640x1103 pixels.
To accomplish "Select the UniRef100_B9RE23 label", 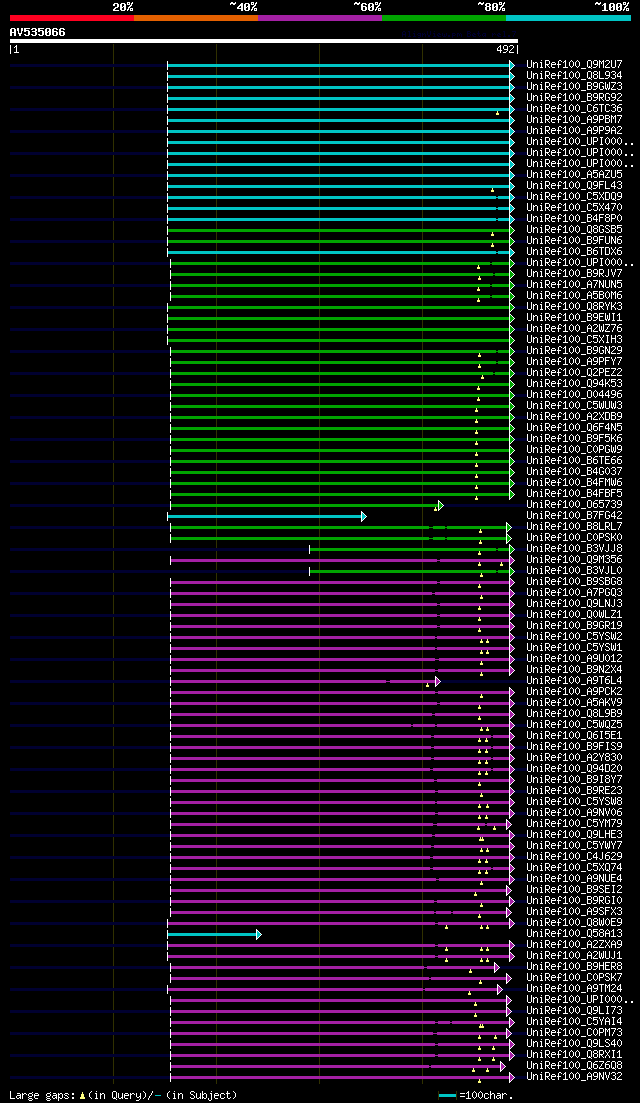I will coord(574,791).
